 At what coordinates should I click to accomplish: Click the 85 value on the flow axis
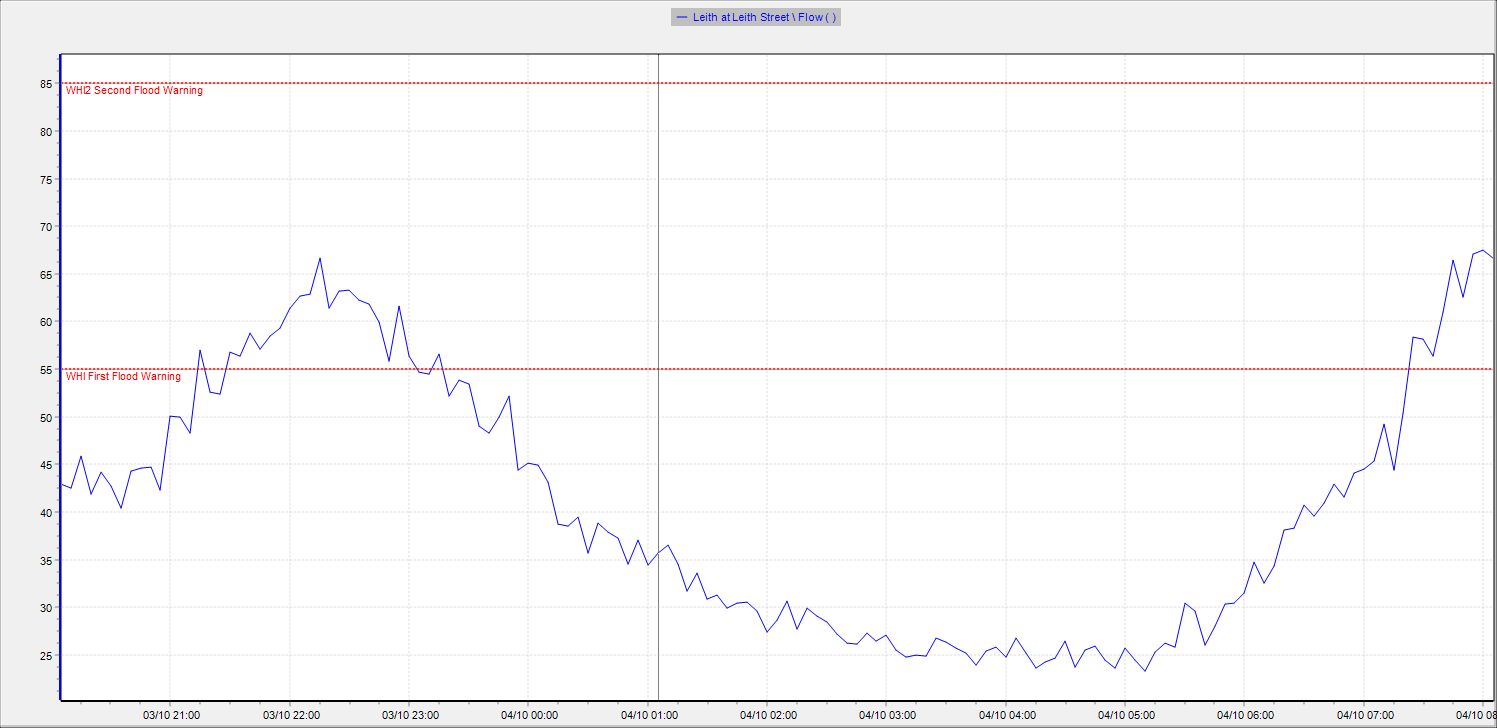point(44,84)
